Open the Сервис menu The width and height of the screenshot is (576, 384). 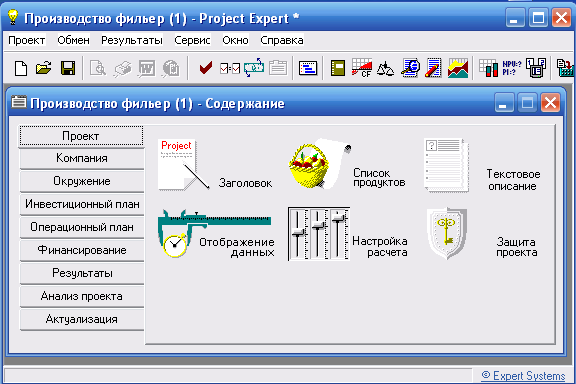(x=192, y=40)
